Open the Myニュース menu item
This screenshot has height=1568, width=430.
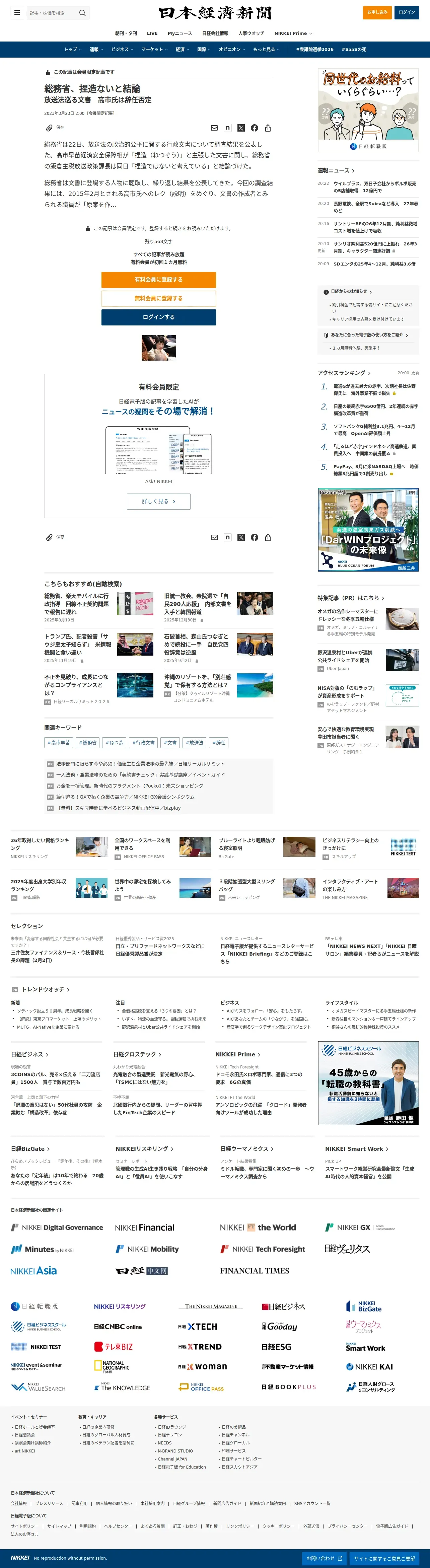(180, 33)
